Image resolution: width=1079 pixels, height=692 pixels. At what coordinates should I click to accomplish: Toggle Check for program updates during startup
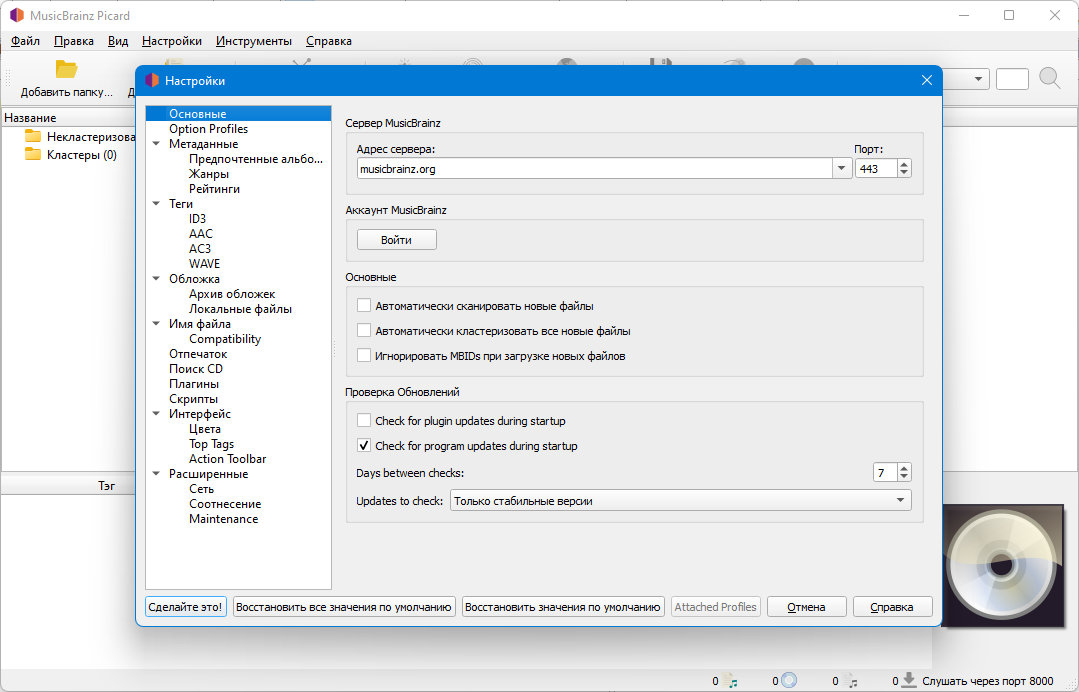pos(363,445)
